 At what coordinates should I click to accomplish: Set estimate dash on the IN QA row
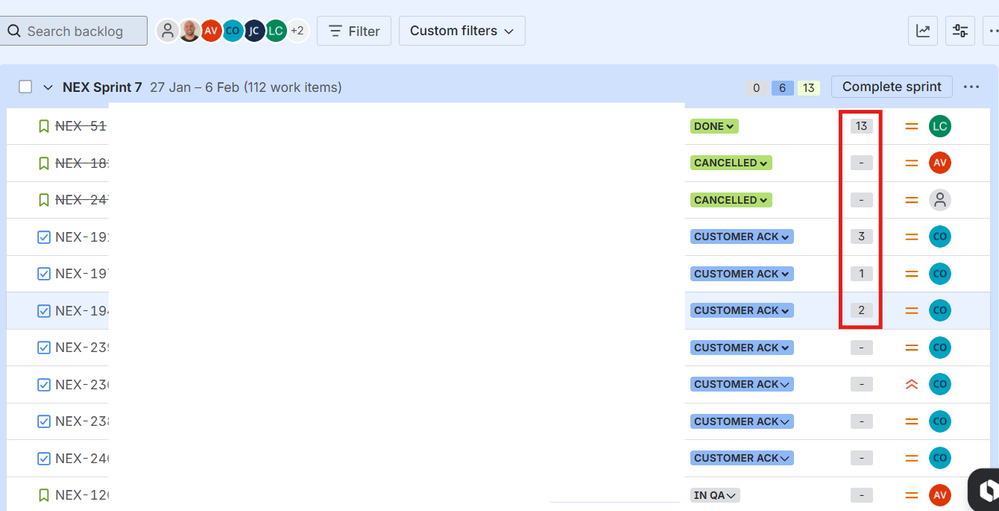(861, 495)
